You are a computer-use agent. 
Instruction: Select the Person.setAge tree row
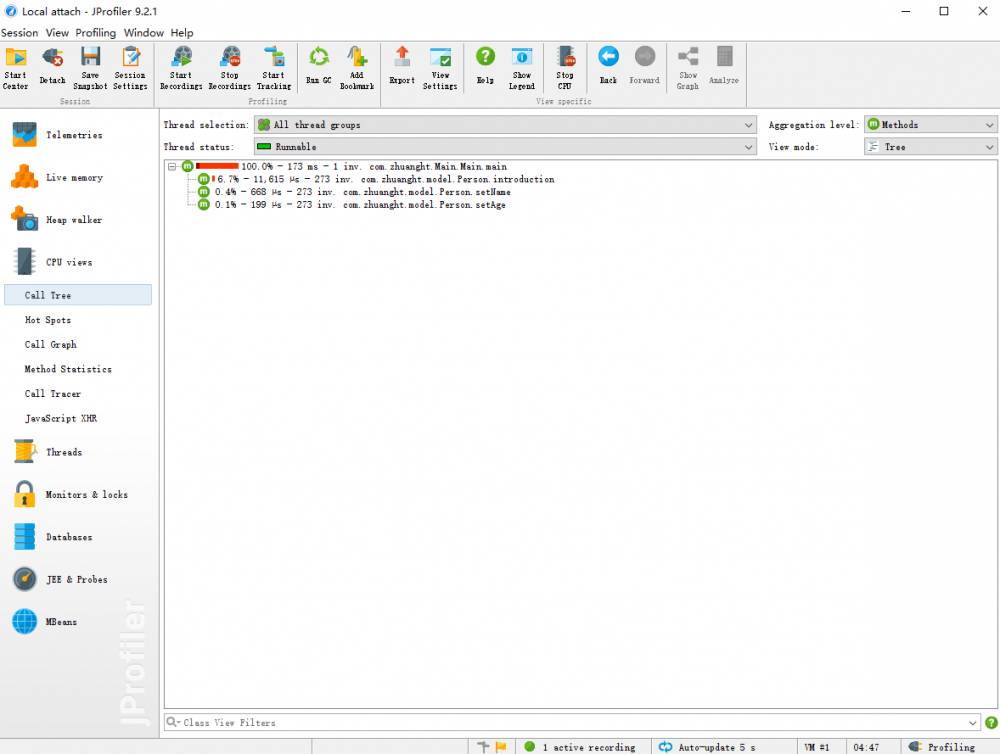click(x=351, y=205)
